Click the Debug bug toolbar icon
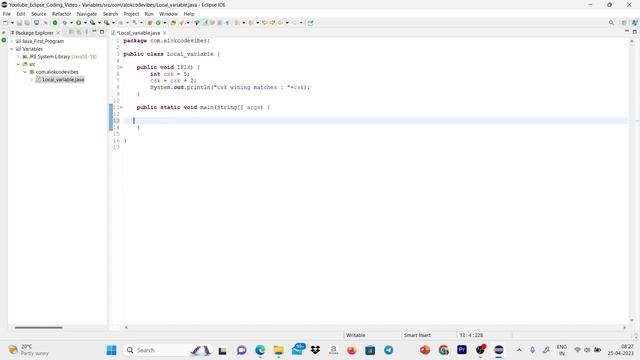 (65, 23)
